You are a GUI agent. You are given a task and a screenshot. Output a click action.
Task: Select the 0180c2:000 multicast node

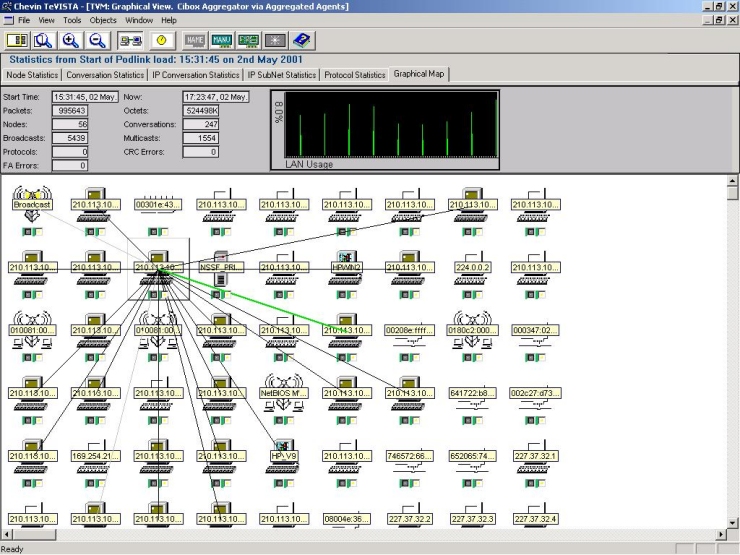(x=472, y=330)
